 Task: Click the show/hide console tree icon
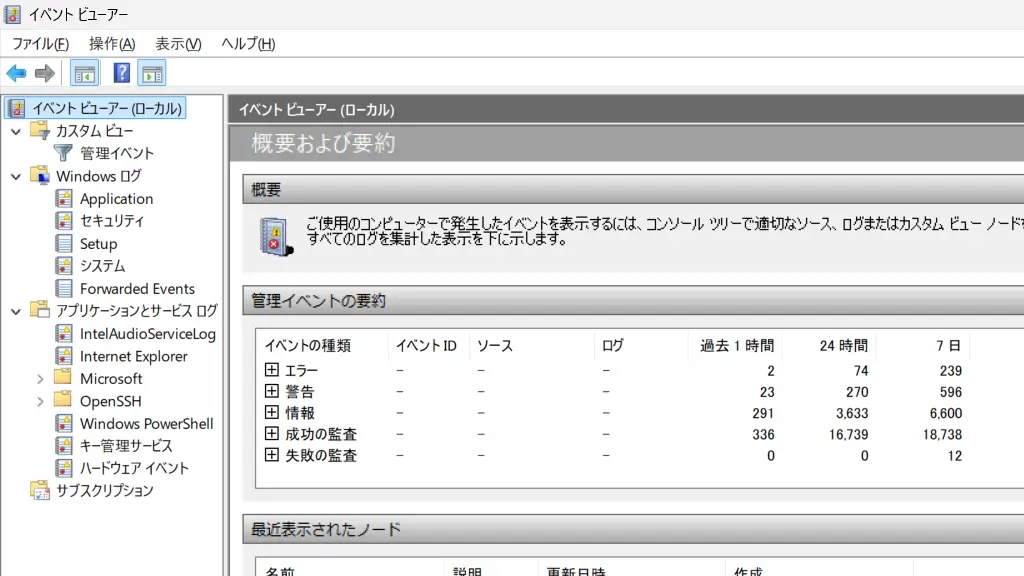[x=85, y=73]
